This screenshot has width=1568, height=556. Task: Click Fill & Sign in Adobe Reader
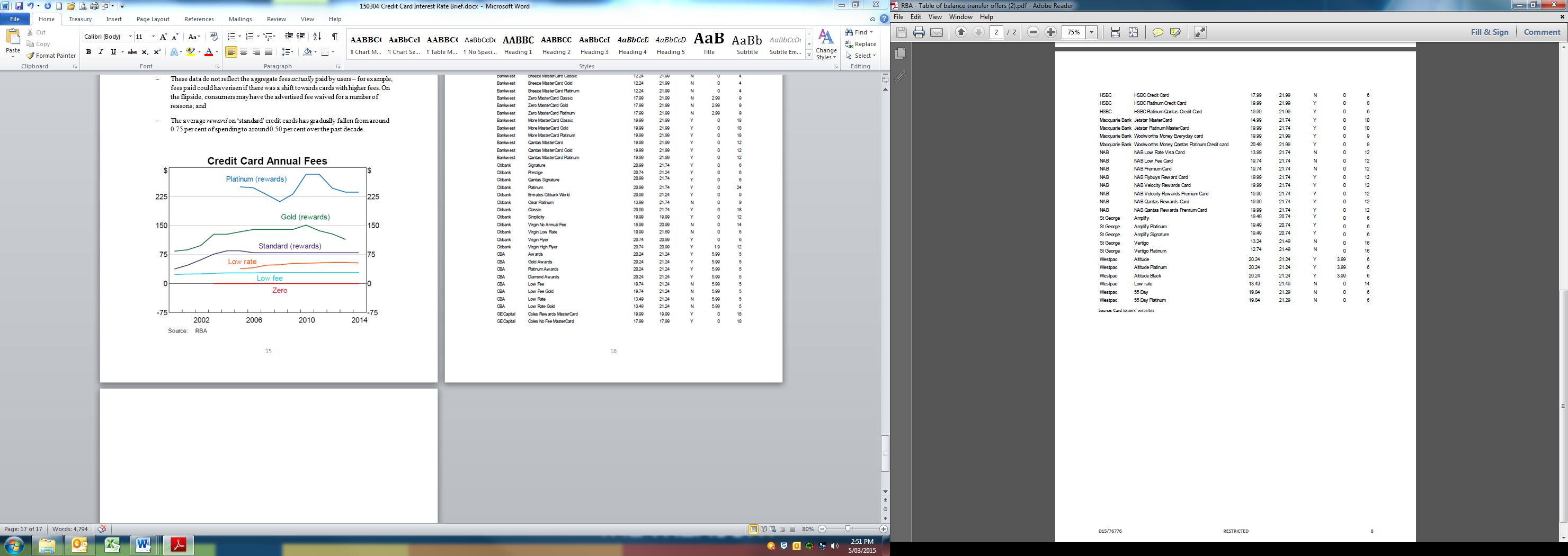[x=1490, y=32]
